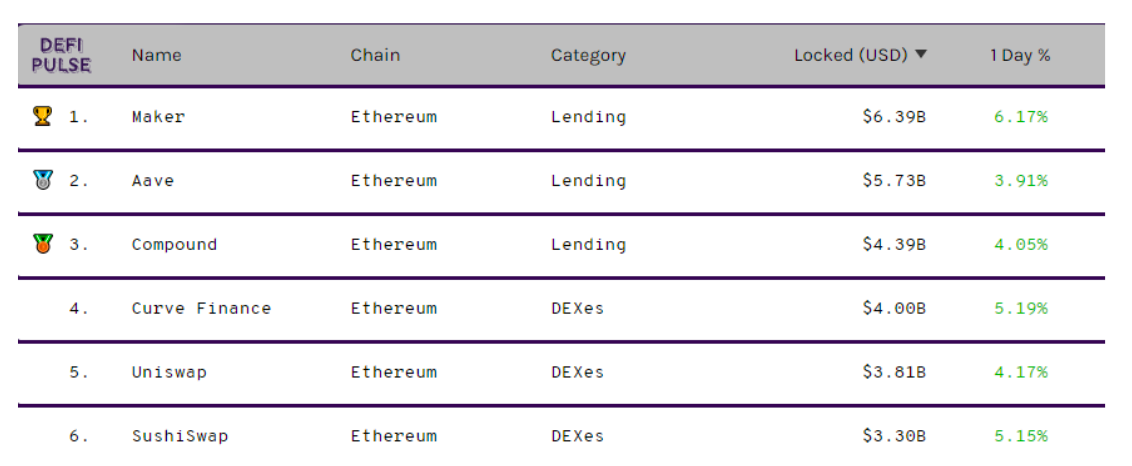Click the Name column header
Image resolution: width=1132 pixels, height=466 pixels.
[157, 55]
